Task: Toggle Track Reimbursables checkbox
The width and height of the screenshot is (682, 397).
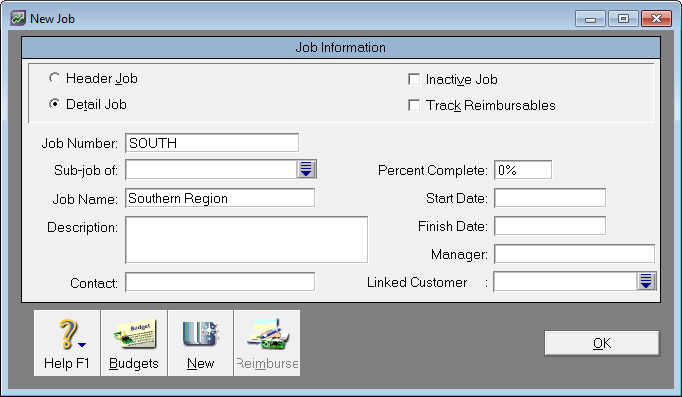Action: [x=414, y=106]
